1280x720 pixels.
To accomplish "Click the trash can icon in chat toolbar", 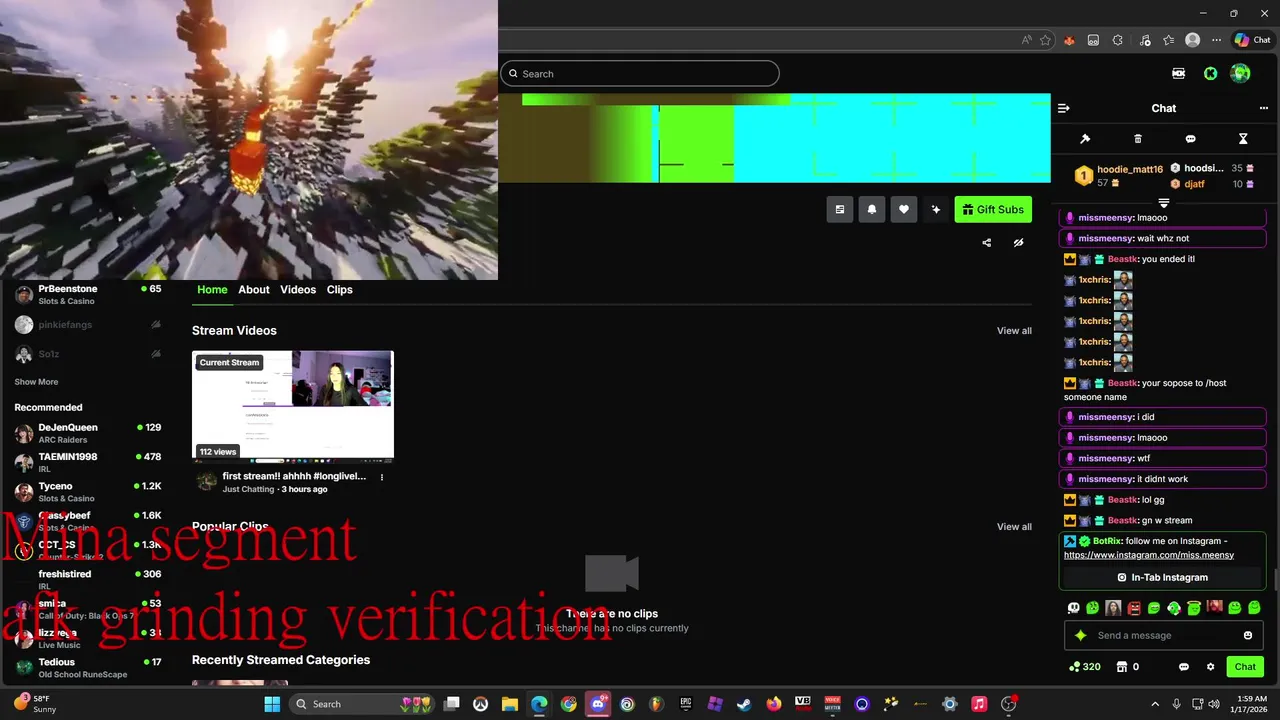I will [x=1138, y=139].
